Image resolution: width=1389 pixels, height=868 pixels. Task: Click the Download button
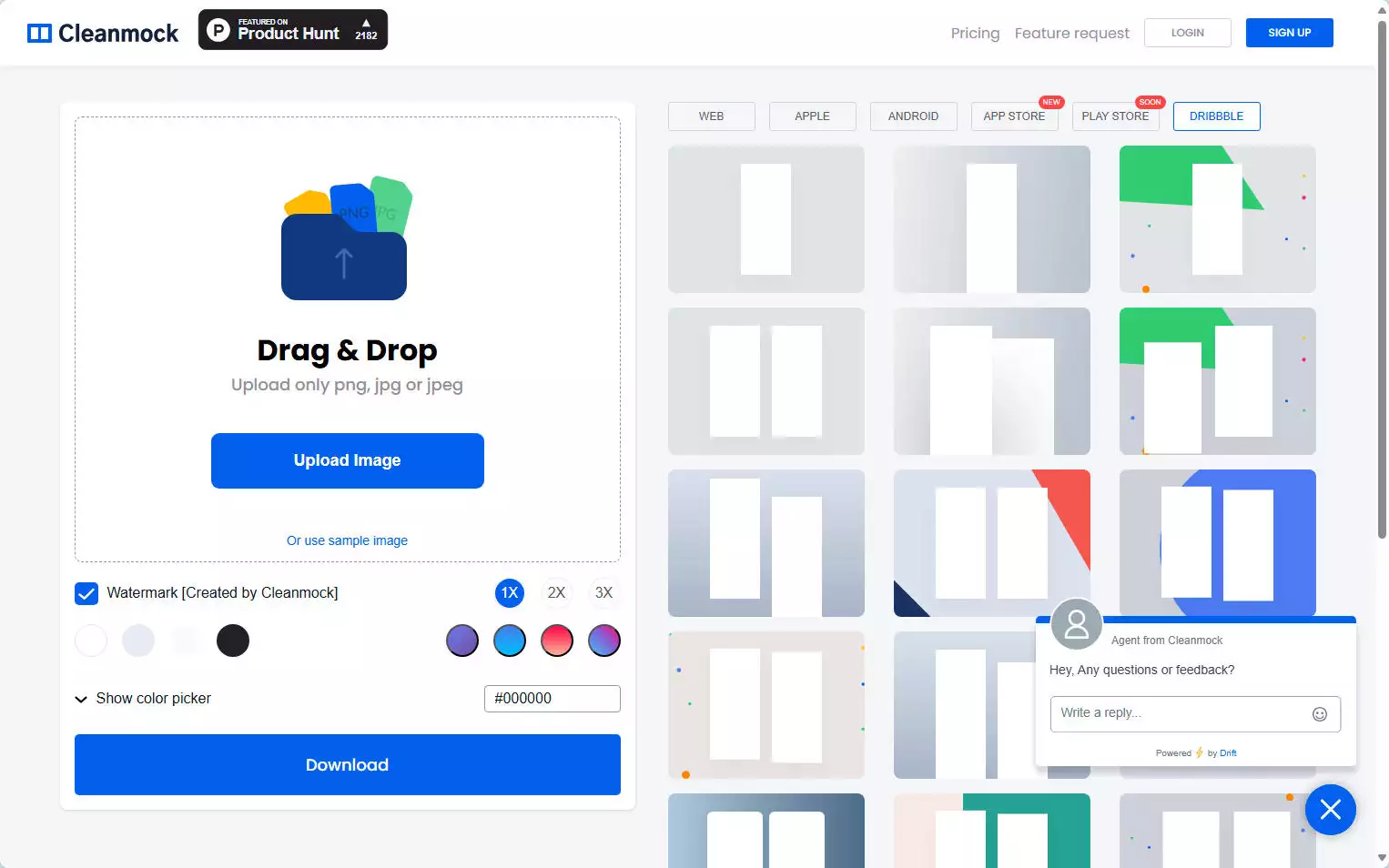tap(348, 765)
